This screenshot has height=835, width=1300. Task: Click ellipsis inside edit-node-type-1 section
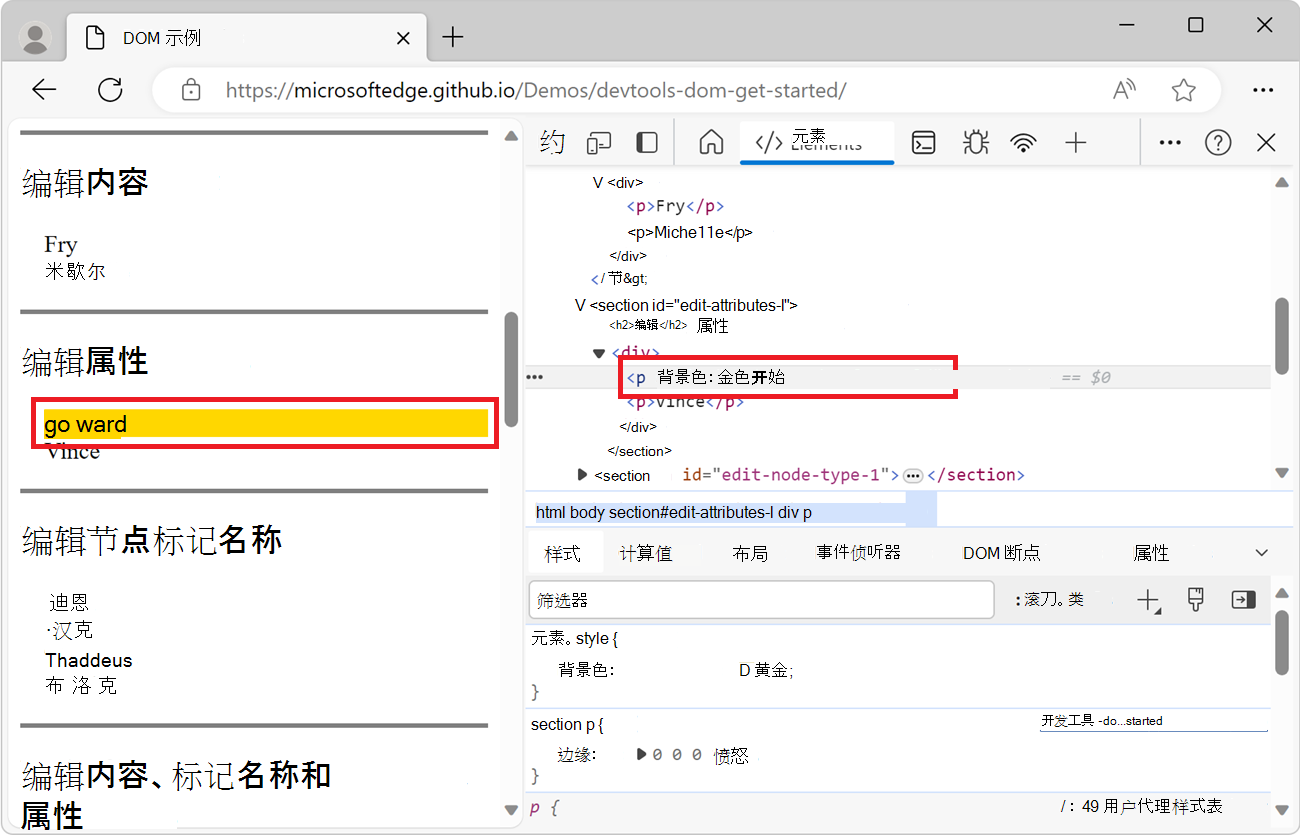point(913,475)
